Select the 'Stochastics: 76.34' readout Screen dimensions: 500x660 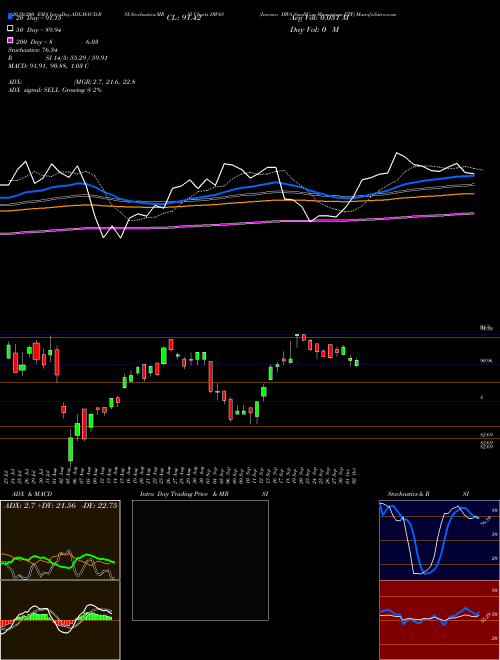[x=33, y=50]
